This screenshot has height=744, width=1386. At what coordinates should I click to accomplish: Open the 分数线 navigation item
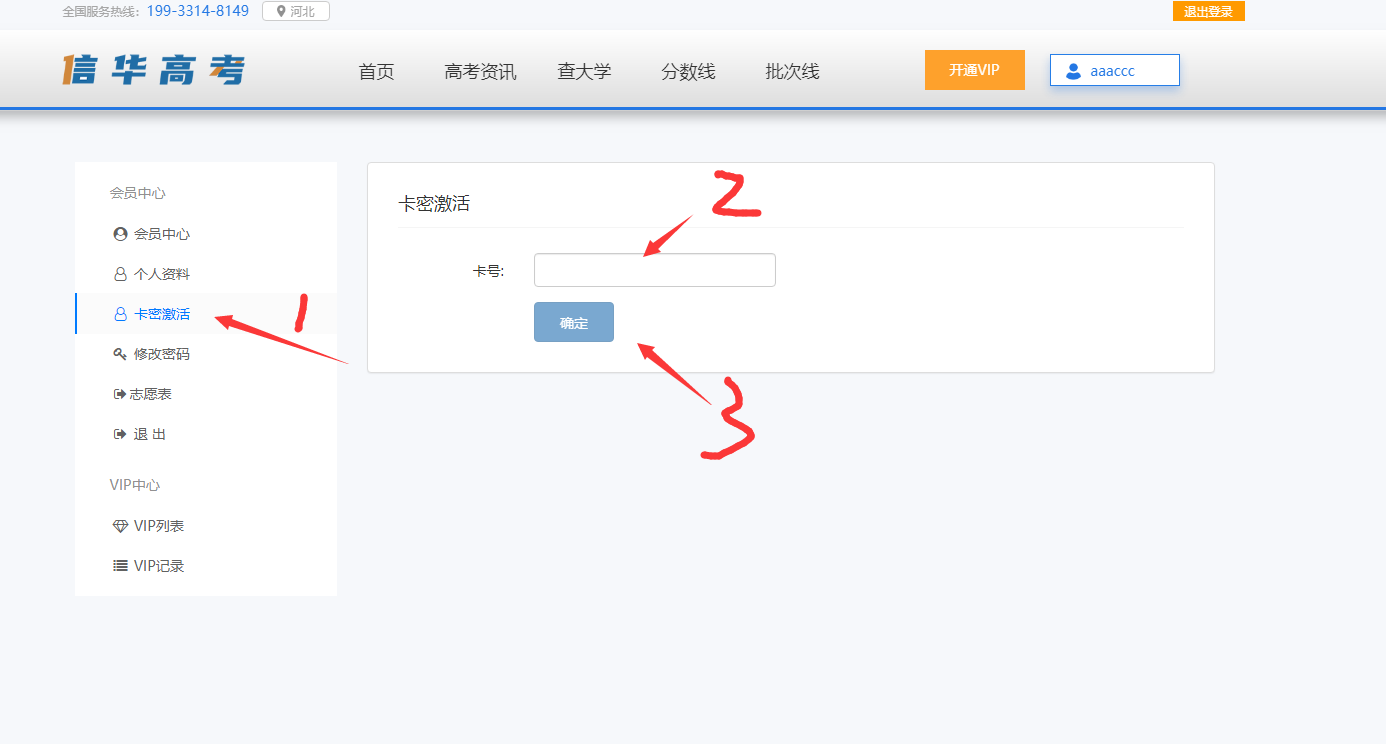[x=688, y=72]
